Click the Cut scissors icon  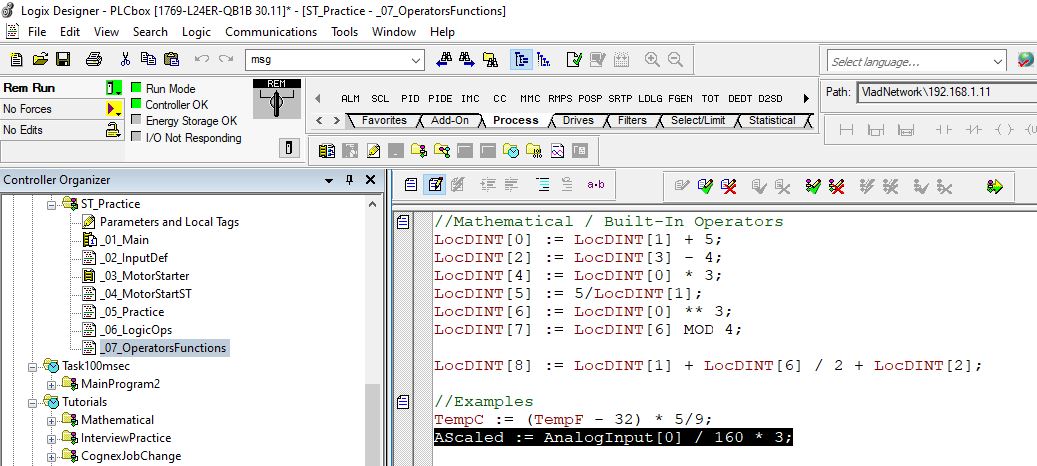point(126,60)
